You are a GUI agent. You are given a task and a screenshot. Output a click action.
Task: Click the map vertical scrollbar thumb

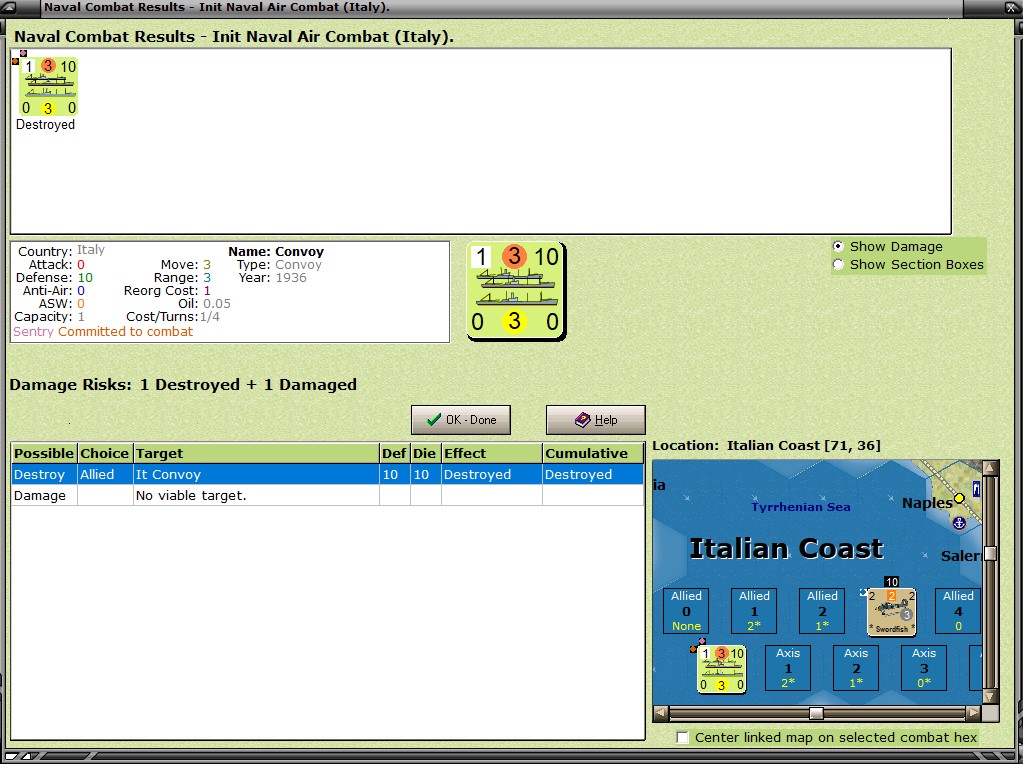point(990,554)
